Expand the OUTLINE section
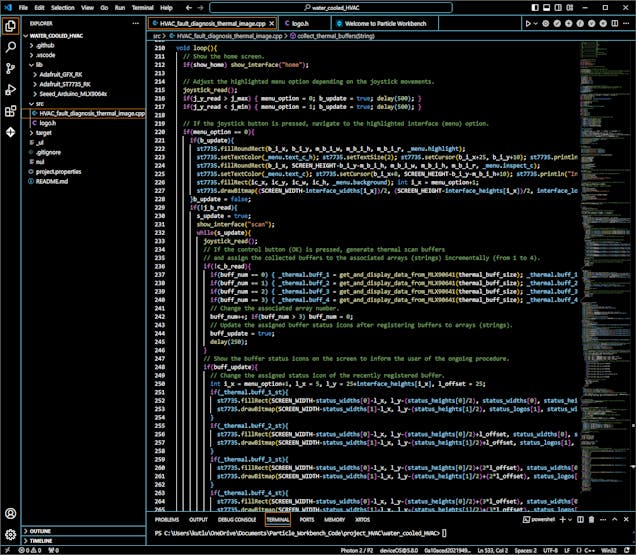 coord(40,530)
